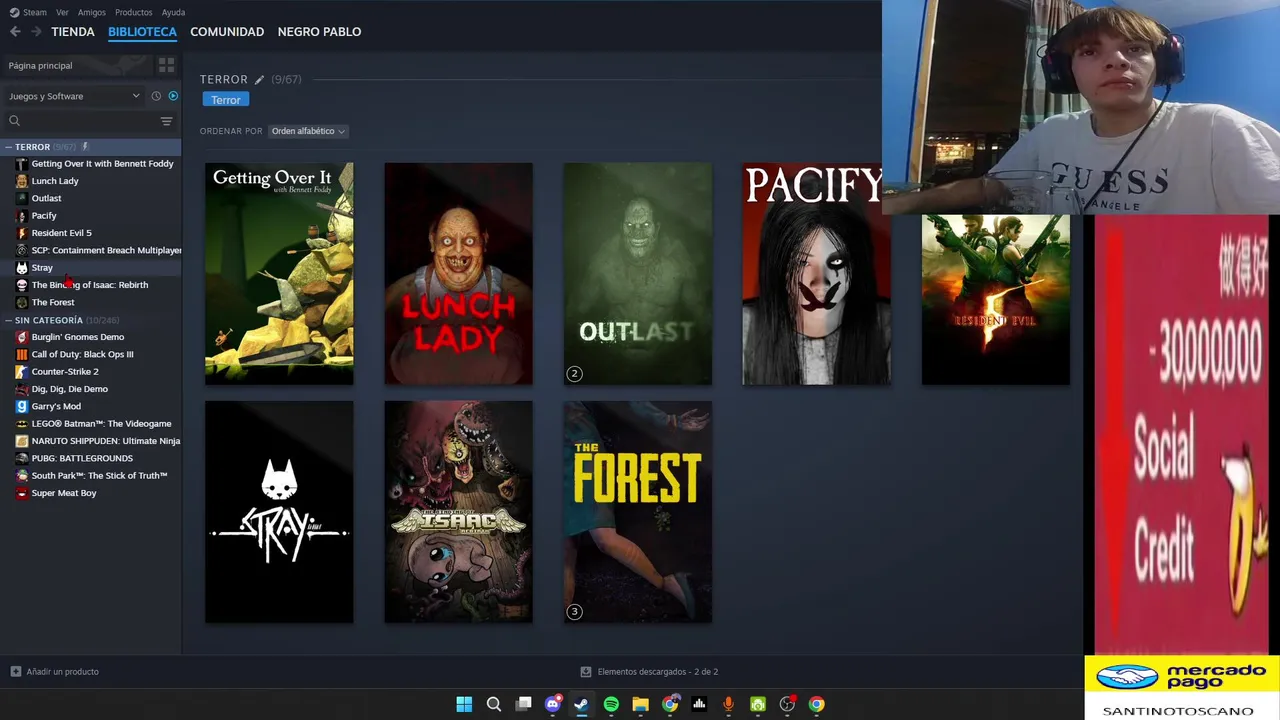Open the Lunch Lady cover art
The width and height of the screenshot is (1280, 720).
458,273
